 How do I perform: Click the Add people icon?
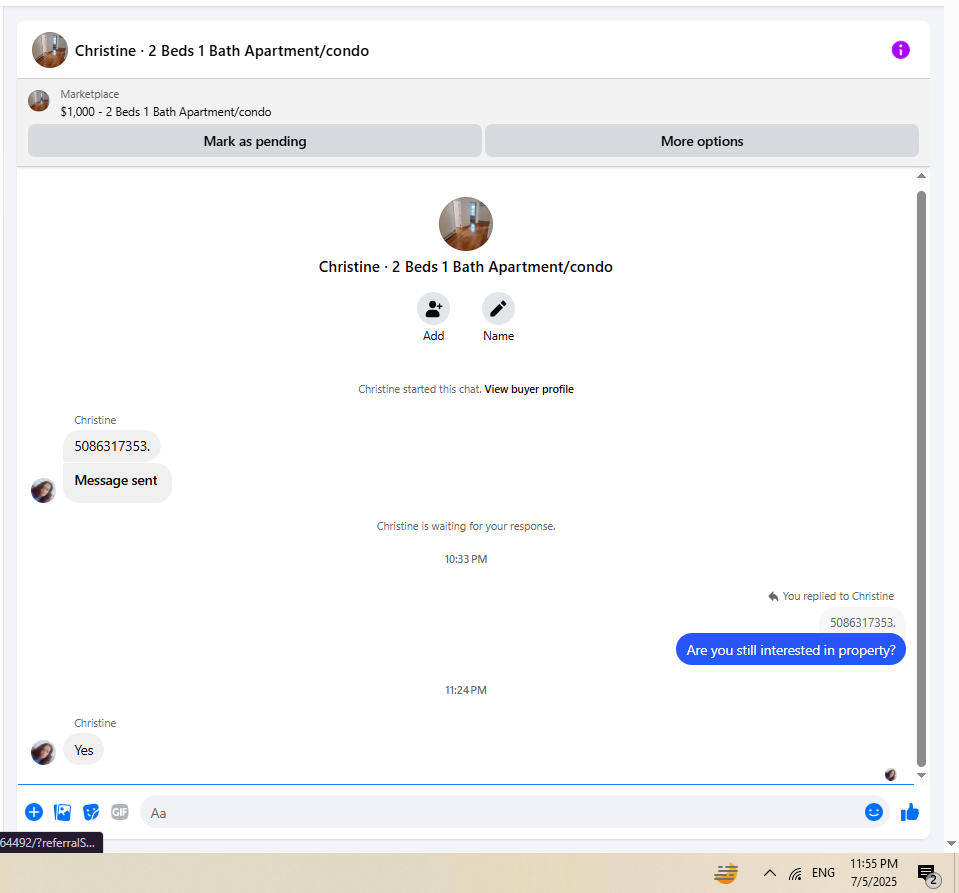pos(434,309)
